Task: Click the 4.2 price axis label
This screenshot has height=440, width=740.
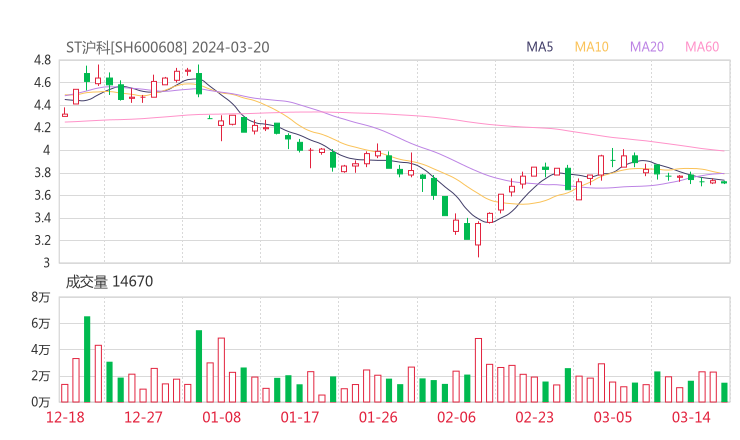Action: pyautogui.click(x=42, y=127)
